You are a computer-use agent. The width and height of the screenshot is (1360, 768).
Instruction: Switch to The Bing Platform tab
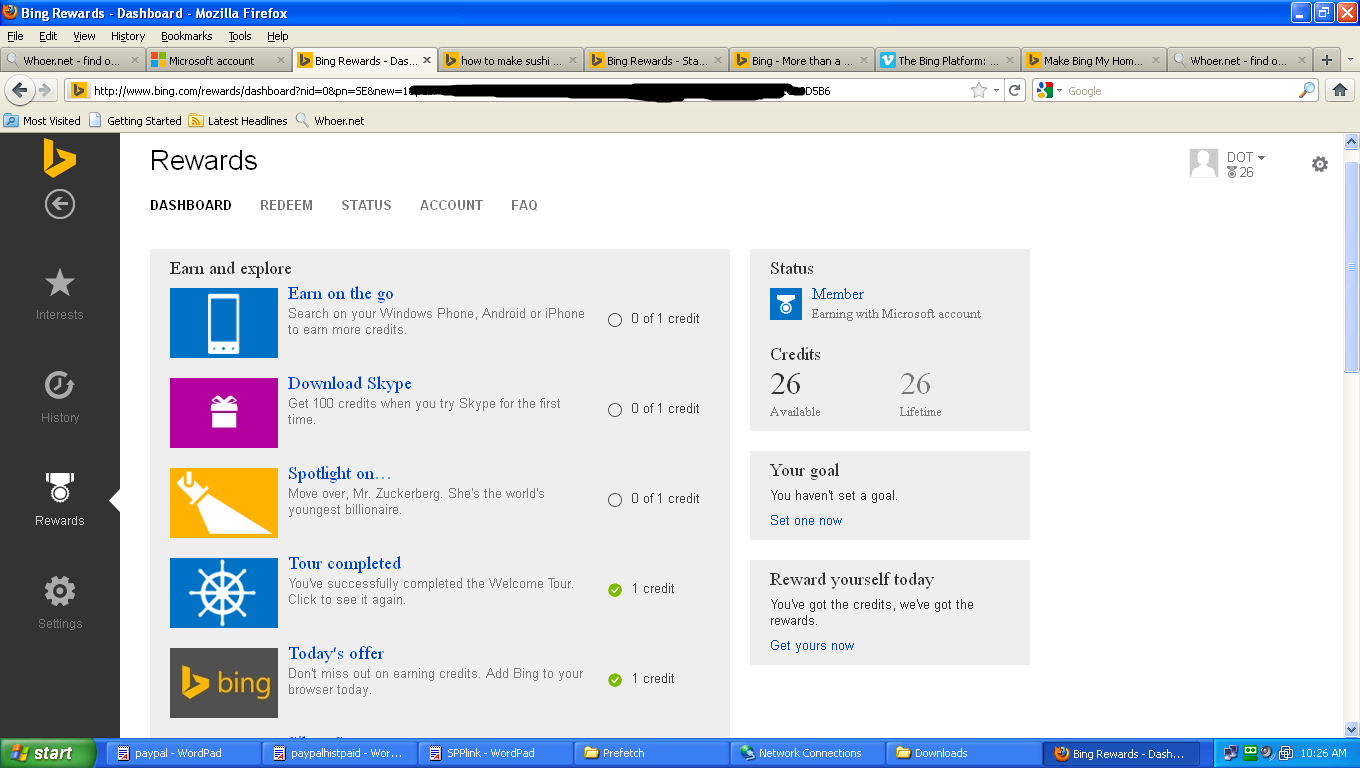pos(947,60)
